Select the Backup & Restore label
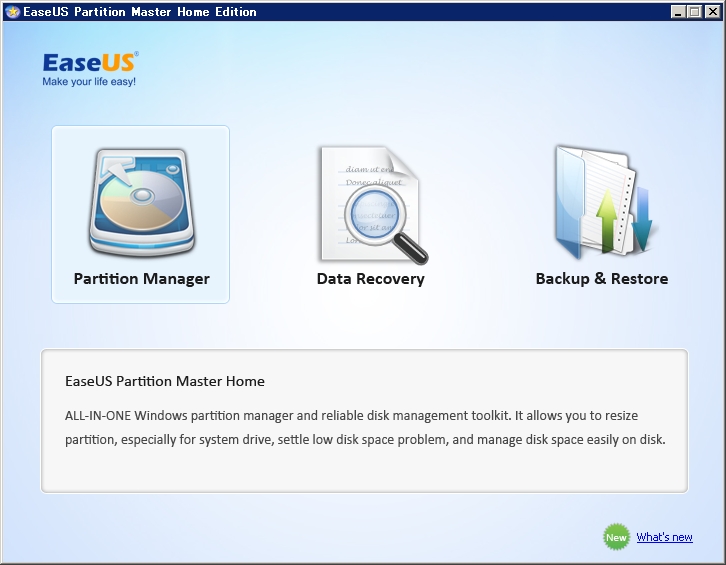Screen dimensions: 726x565 click(602, 279)
